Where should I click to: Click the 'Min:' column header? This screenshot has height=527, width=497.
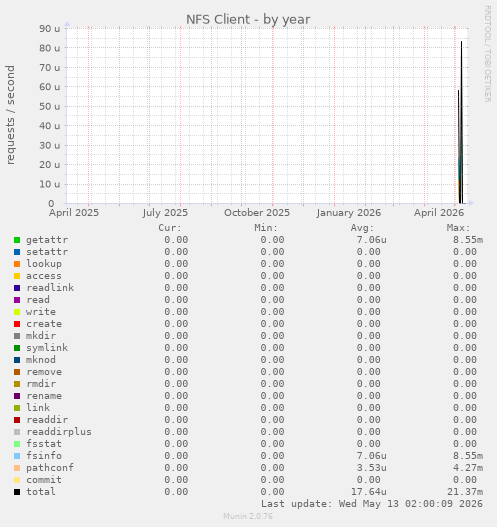click(x=266, y=228)
